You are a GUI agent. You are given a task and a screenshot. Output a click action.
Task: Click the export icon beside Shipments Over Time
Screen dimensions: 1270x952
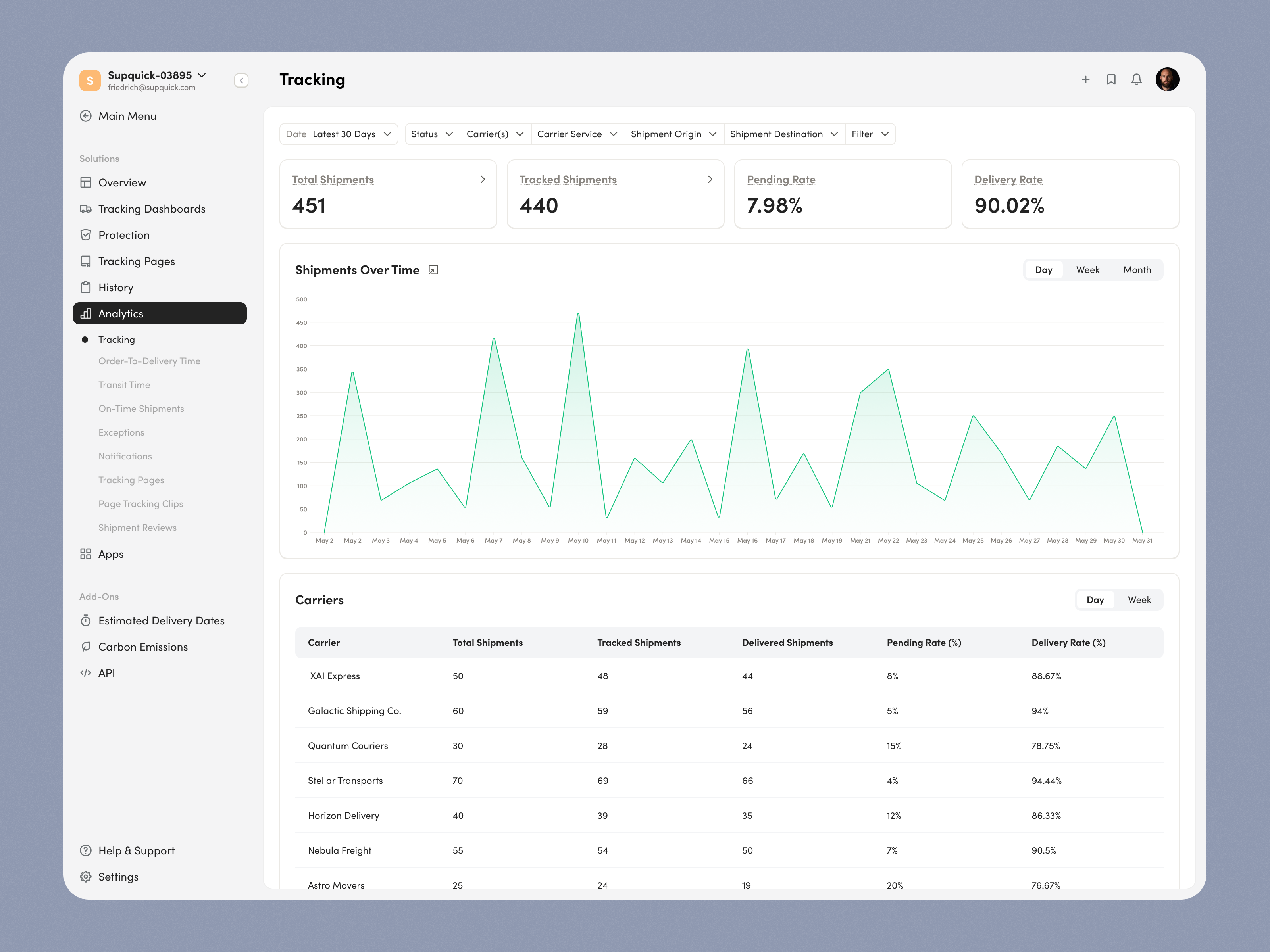point(433,270)
